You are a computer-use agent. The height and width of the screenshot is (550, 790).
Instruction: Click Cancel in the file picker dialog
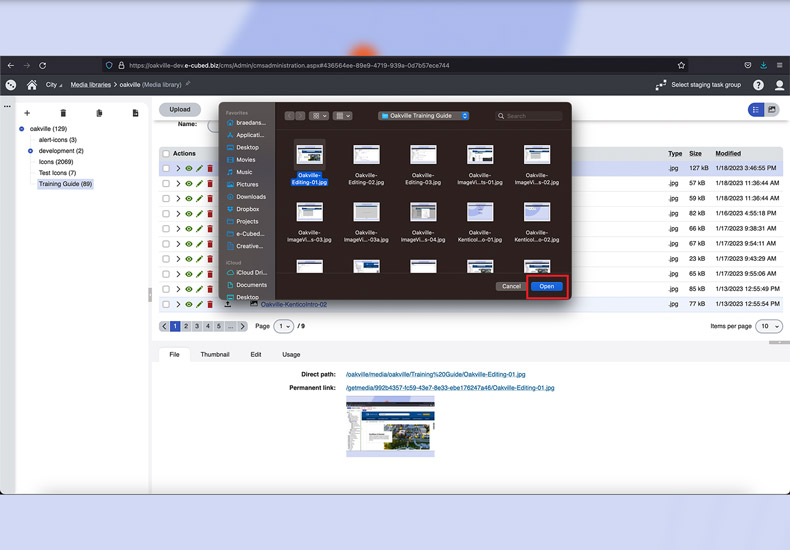[511, 286]
